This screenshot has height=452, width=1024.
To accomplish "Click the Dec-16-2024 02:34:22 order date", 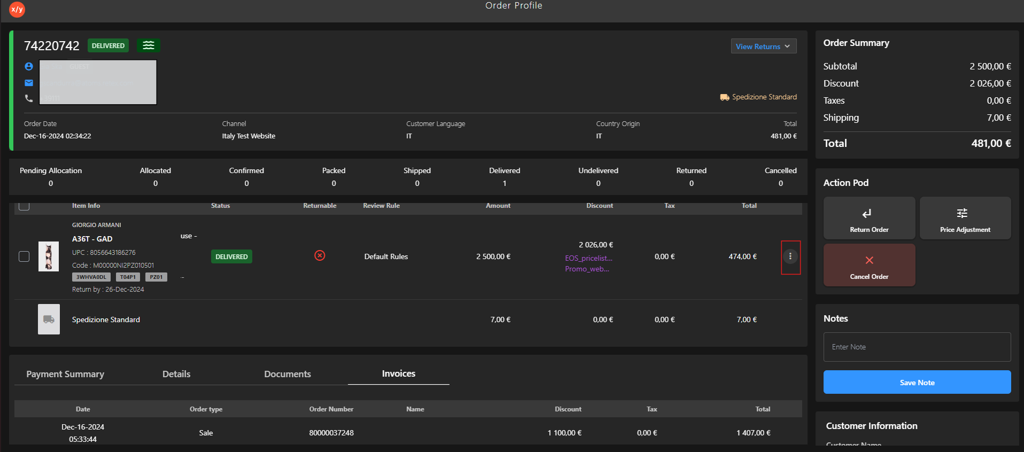I will coord(57,137).
